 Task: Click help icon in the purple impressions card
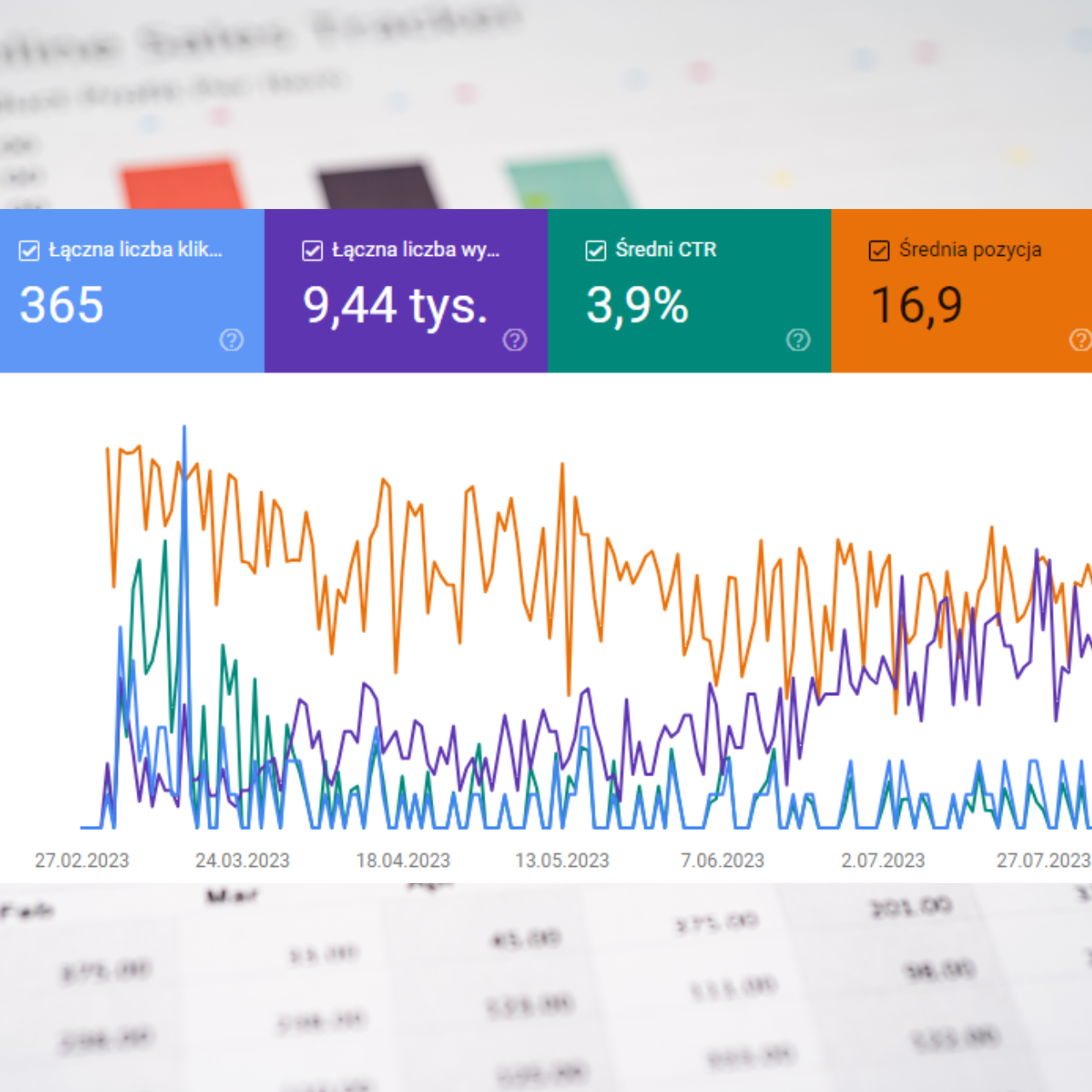click(514, 340)
